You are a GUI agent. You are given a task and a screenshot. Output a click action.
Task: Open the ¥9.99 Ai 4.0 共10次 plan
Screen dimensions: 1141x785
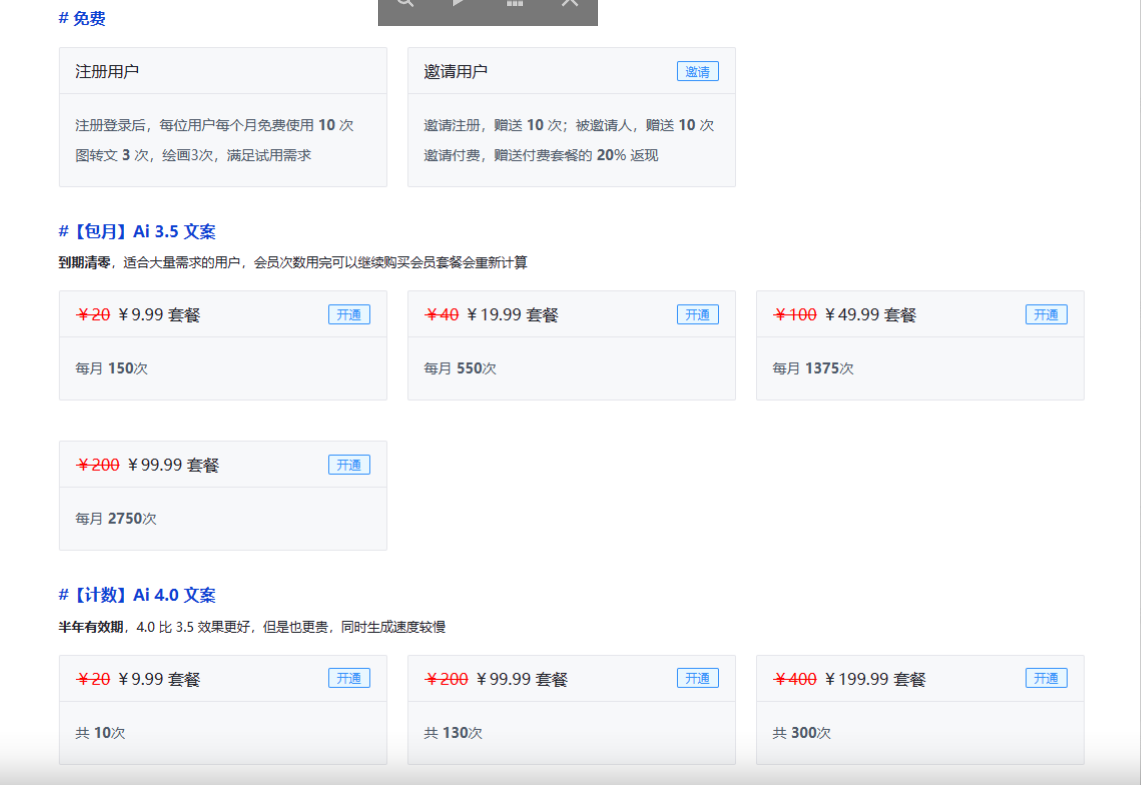349,677
